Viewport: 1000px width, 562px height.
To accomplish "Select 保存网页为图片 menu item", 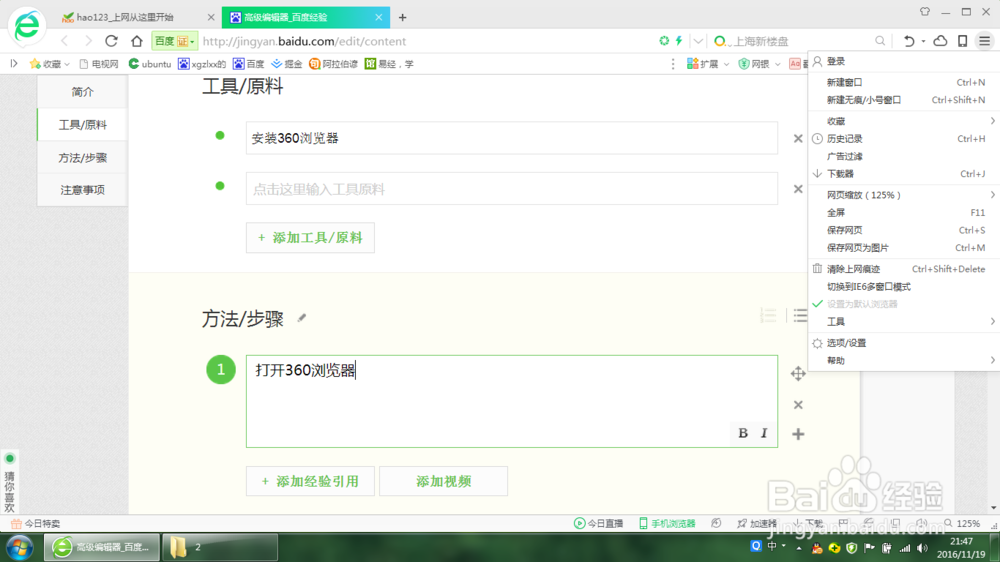I will (903, 248).
